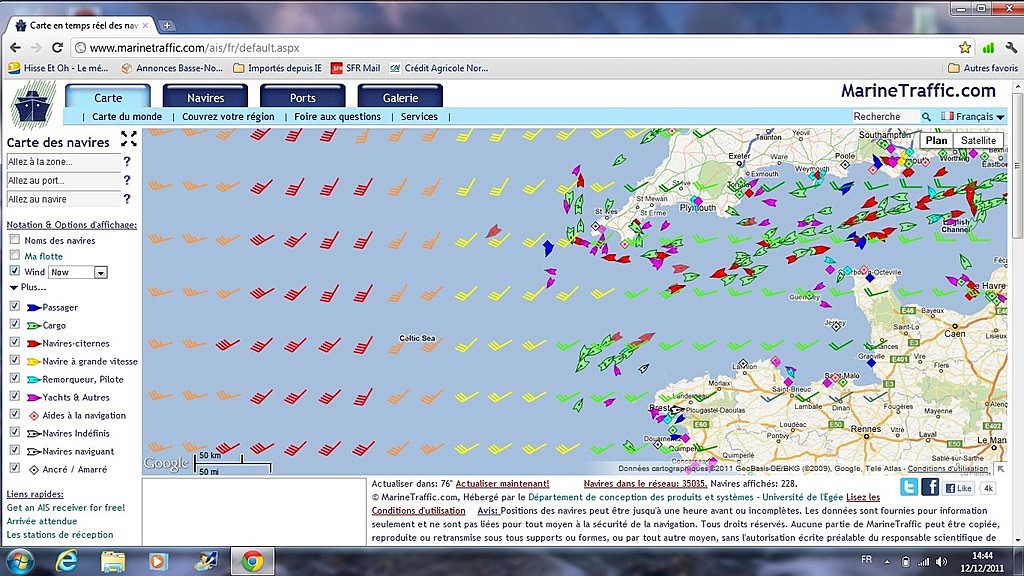The image size is (1024, 576).
Task: Click the red tanker near Celtic Sea
Action: tap(494, 231)
